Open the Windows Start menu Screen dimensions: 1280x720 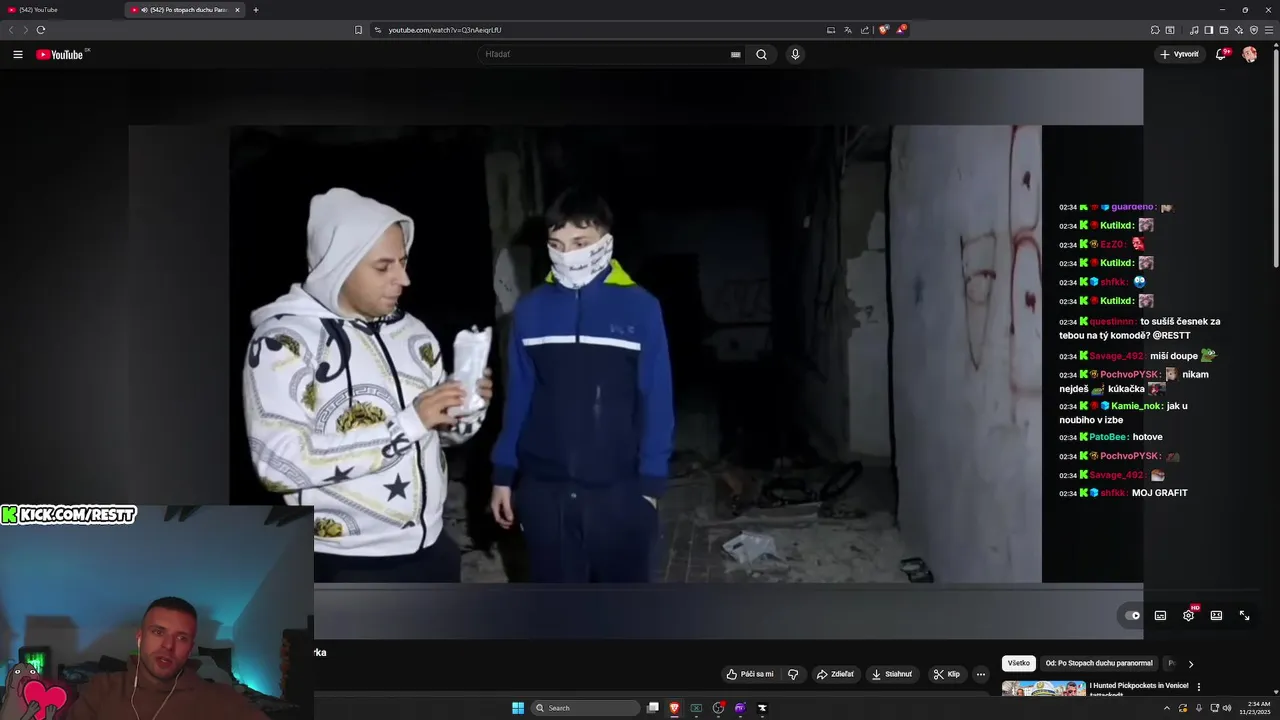(x=518, y=708)
